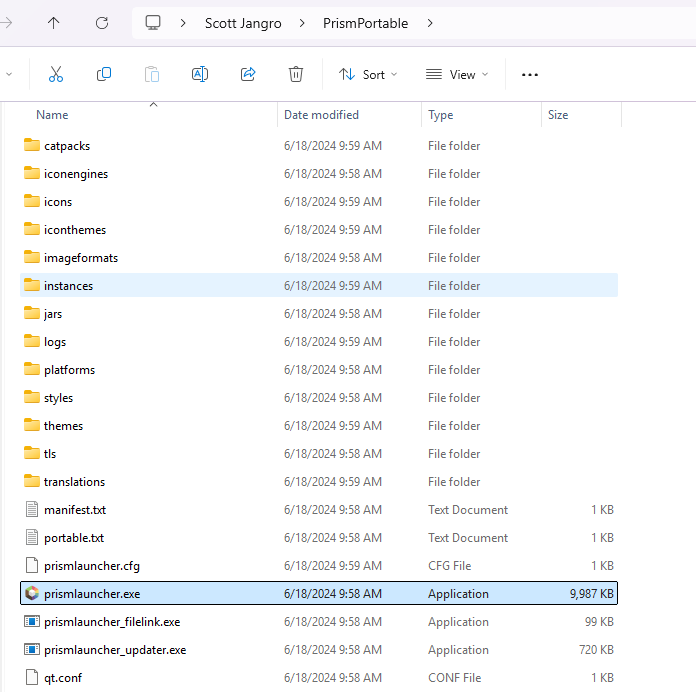Select the imageformats folder name
696x692 pixels.
point(81,258)
